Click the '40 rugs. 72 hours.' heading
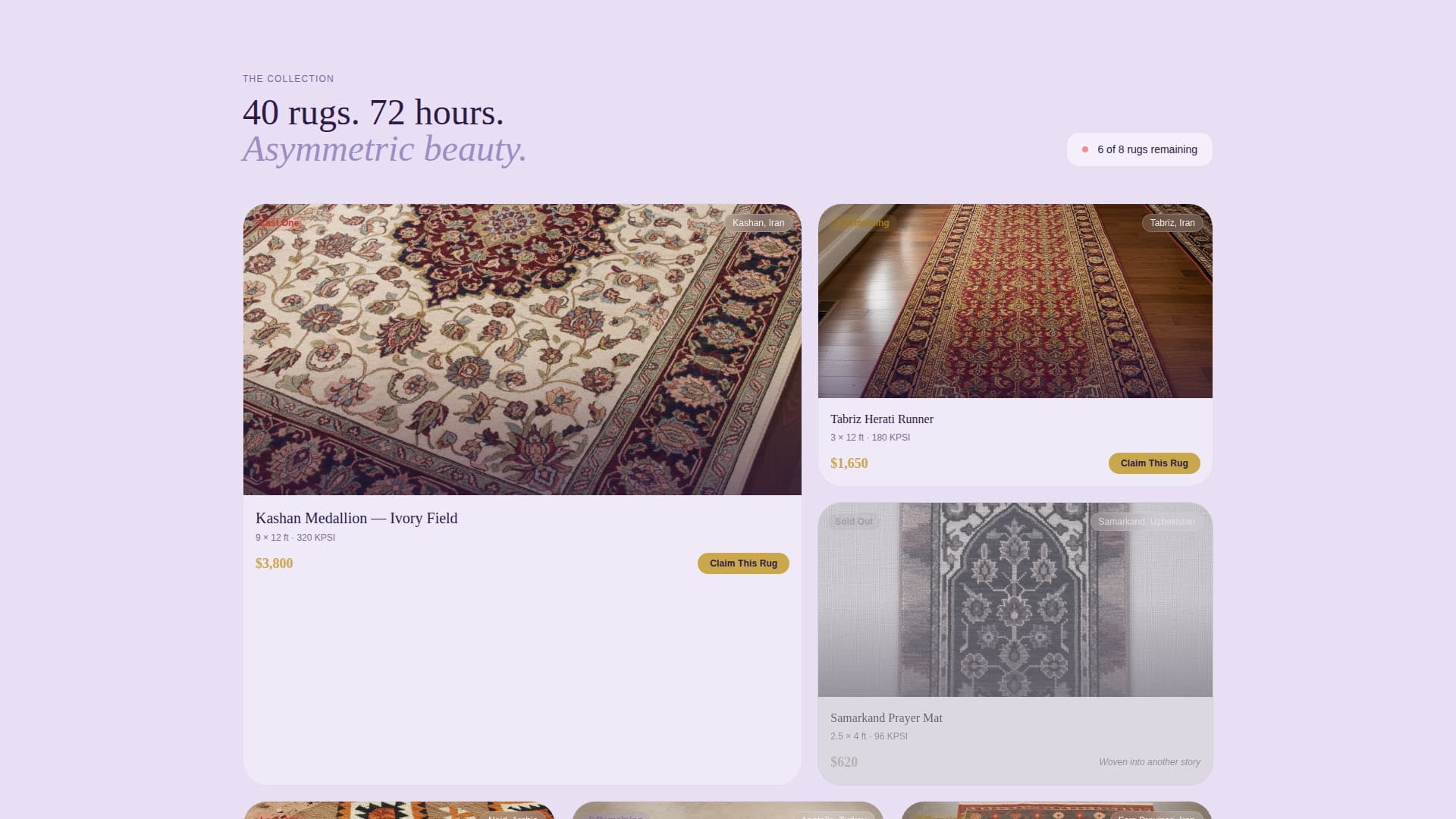This screenshot has height=819, width=1456. click(x=373, y=112)
